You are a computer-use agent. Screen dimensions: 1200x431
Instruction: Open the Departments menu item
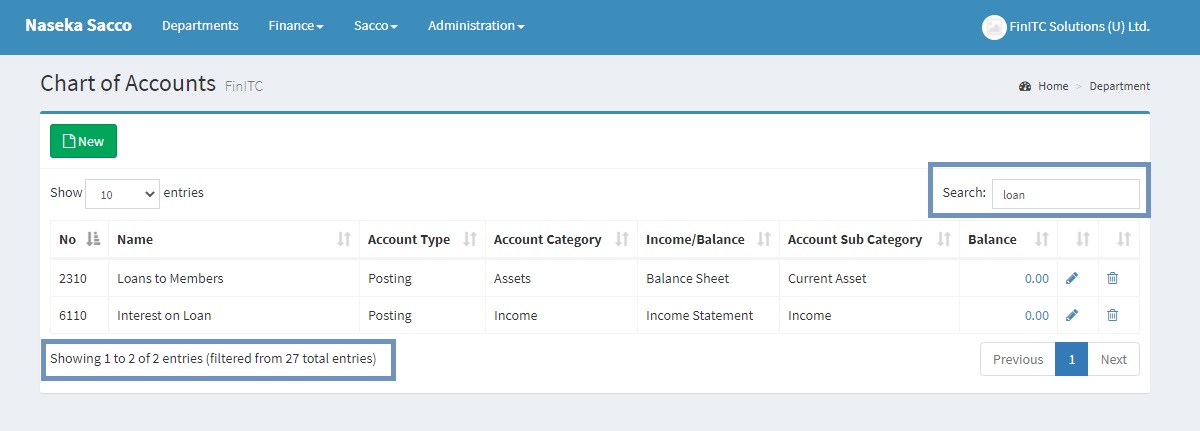pos(200,26)
